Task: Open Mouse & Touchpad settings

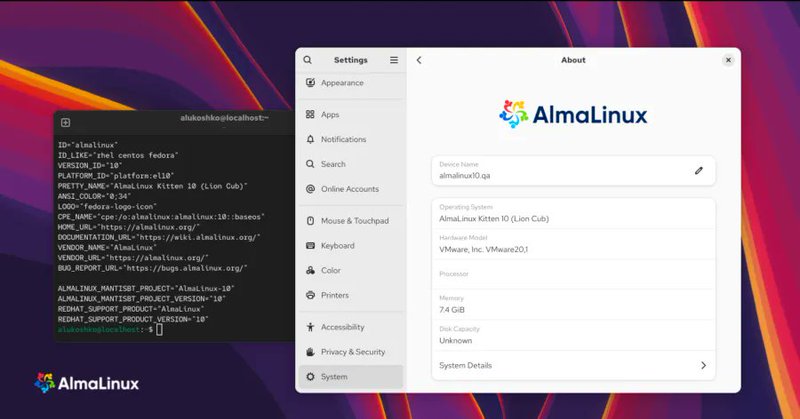Action: [354, 220]
